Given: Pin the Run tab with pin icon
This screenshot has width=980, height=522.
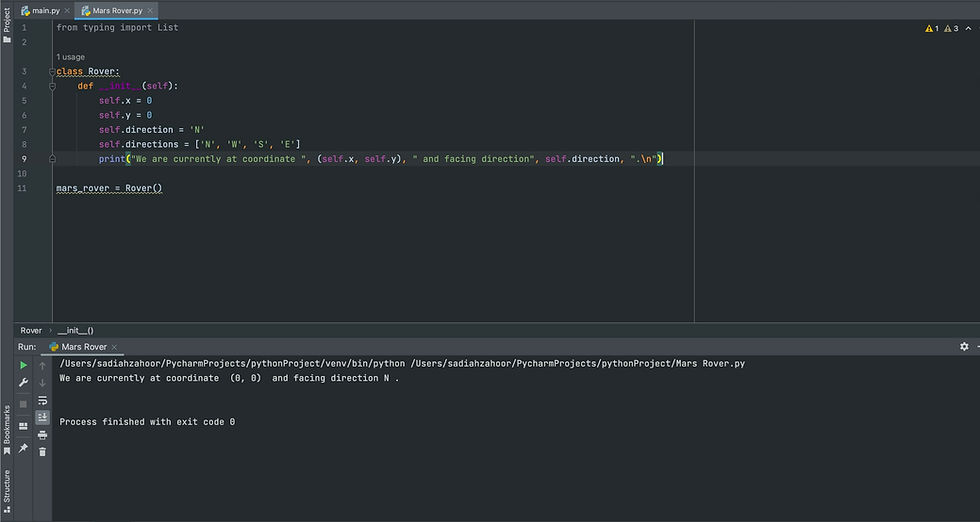Looking at the screenshot, I should (x=23, y=448).
